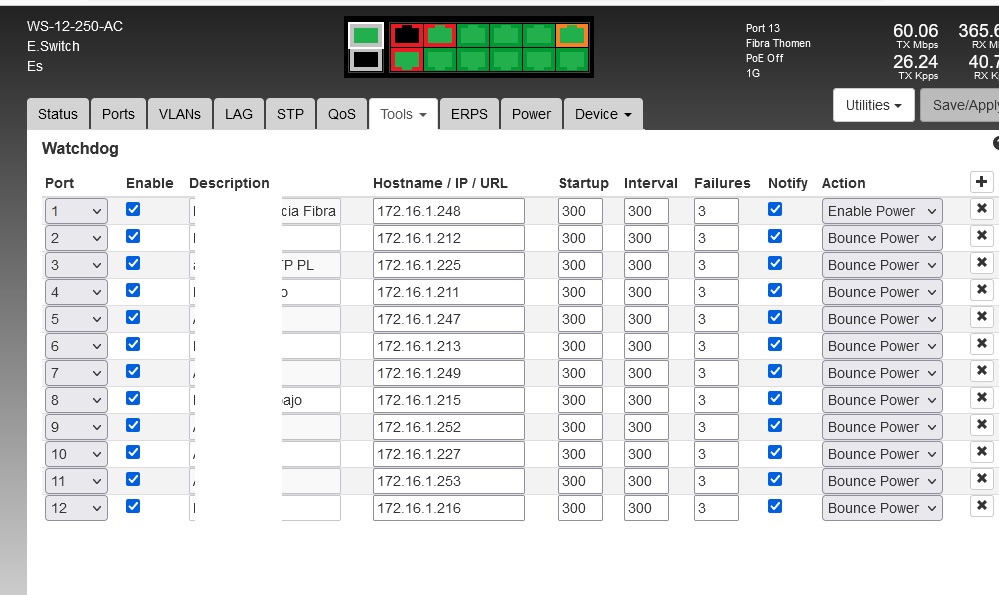999x595 pixels.
Task: Edit Interval value for port 6 row
Action: point(646,346)
